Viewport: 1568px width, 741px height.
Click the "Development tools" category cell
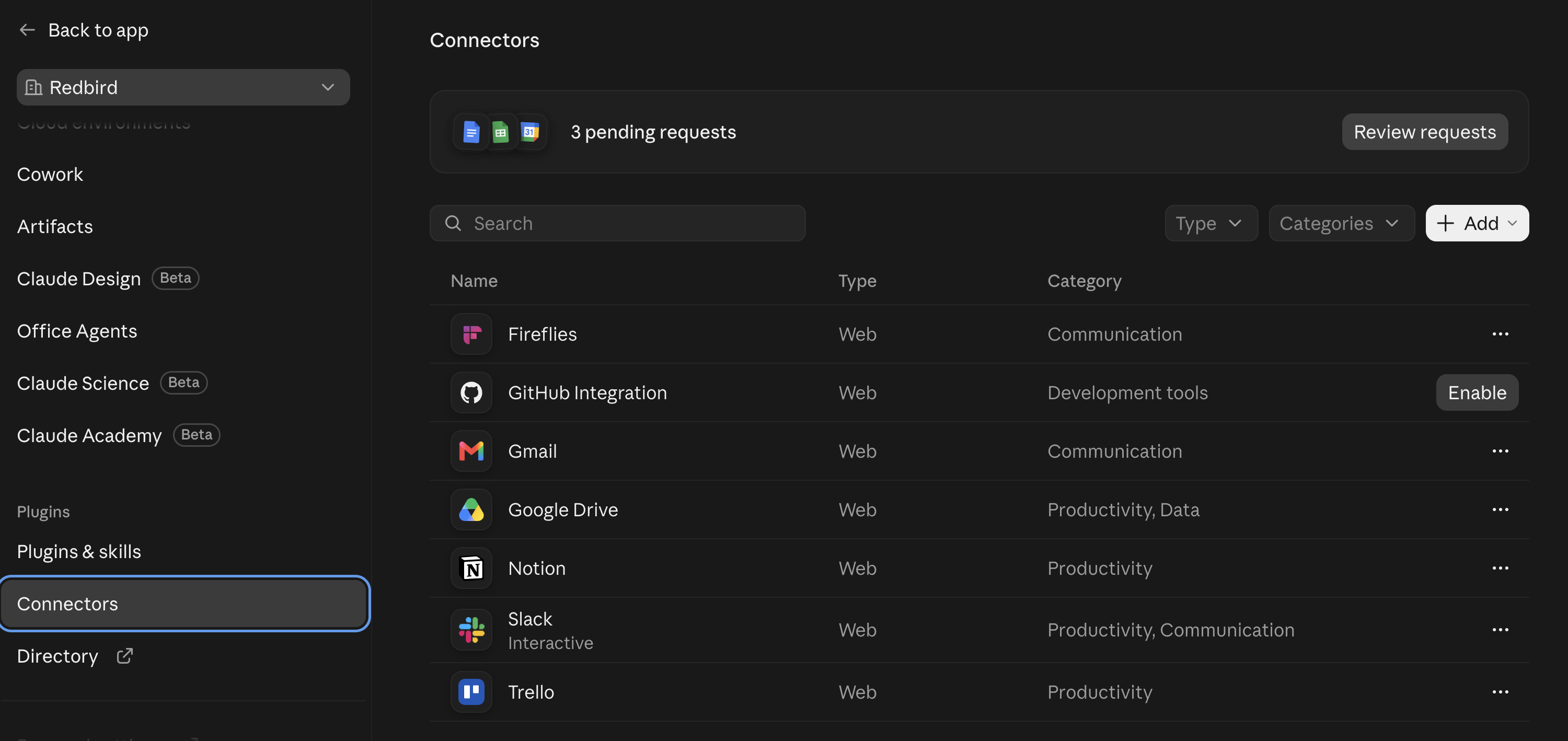(1127, 392)
